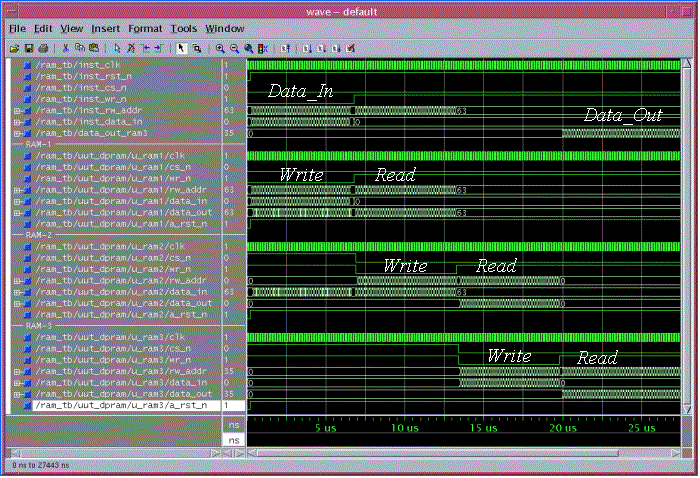700x478 pixels.
Task: Click the Open file toolbar icon
Action: click(15, 47)
